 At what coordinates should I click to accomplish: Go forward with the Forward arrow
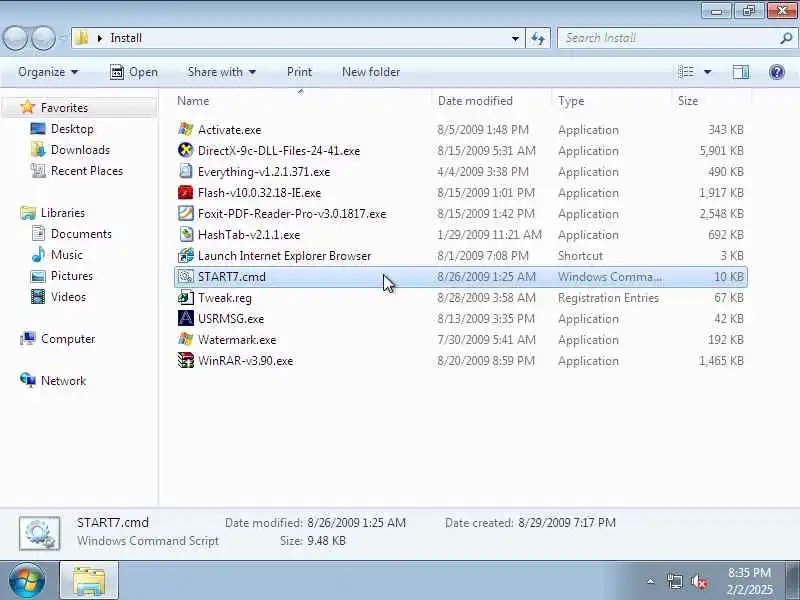pyautogui.click(x=43, y=38)
